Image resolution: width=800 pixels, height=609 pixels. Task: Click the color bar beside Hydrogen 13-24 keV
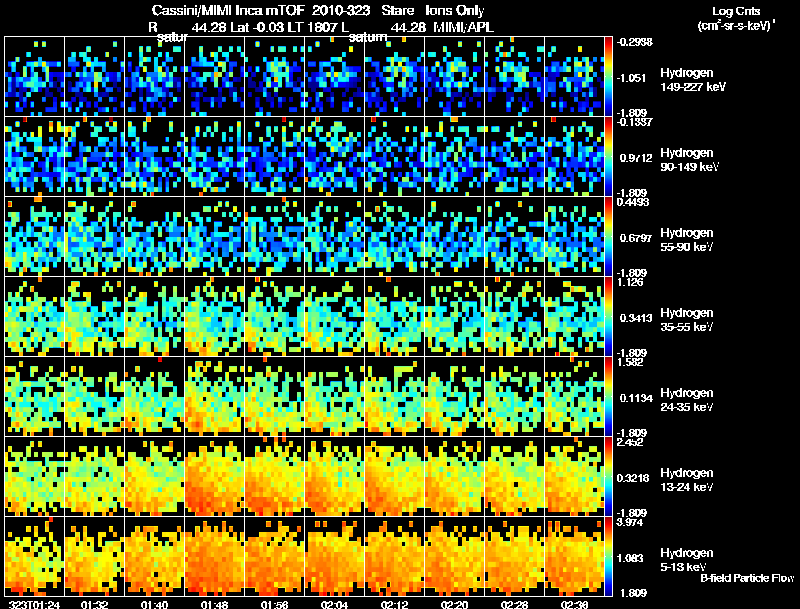point(608,477)
